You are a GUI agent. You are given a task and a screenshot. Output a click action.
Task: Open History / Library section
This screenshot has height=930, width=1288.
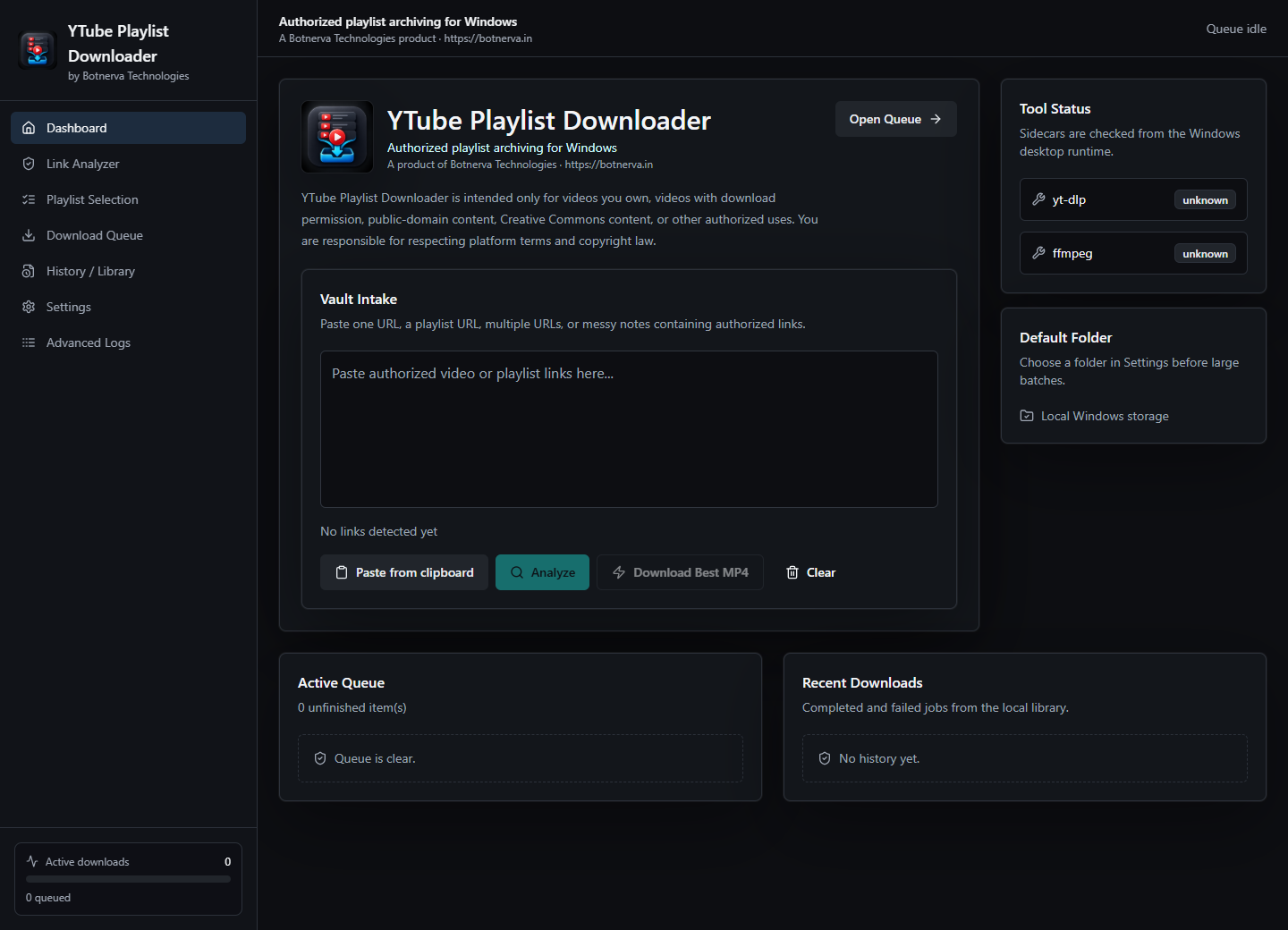128,271
